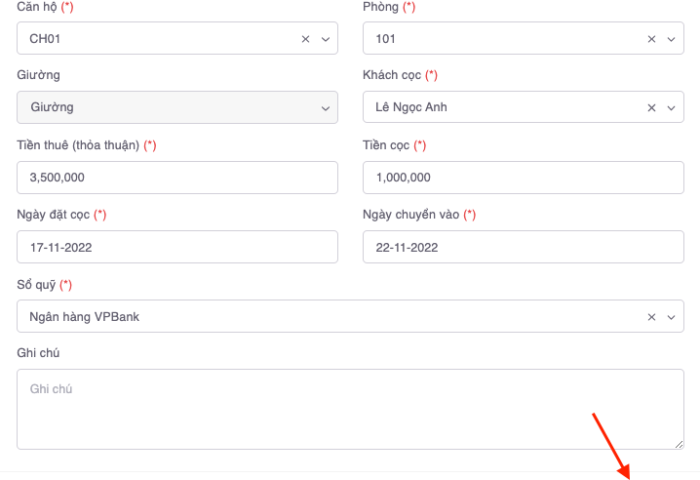Click the Giường placeholder text
Viewport: 700px width, 480px height.
click(x=51, y=108)
